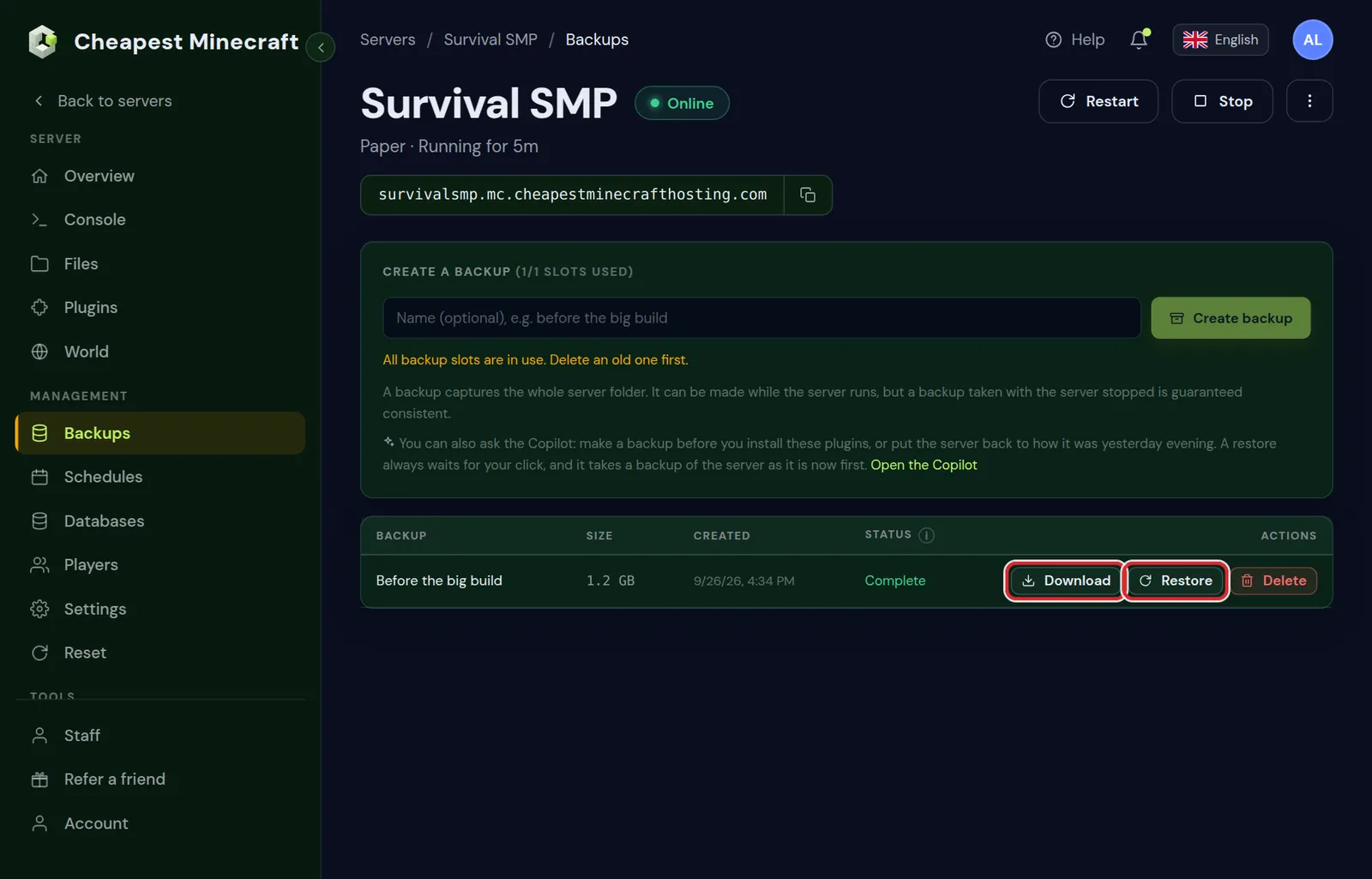Click the Schedules calendar icon
The height and width of the screenshot is (879, 1372).
click(x=39, y=477)
